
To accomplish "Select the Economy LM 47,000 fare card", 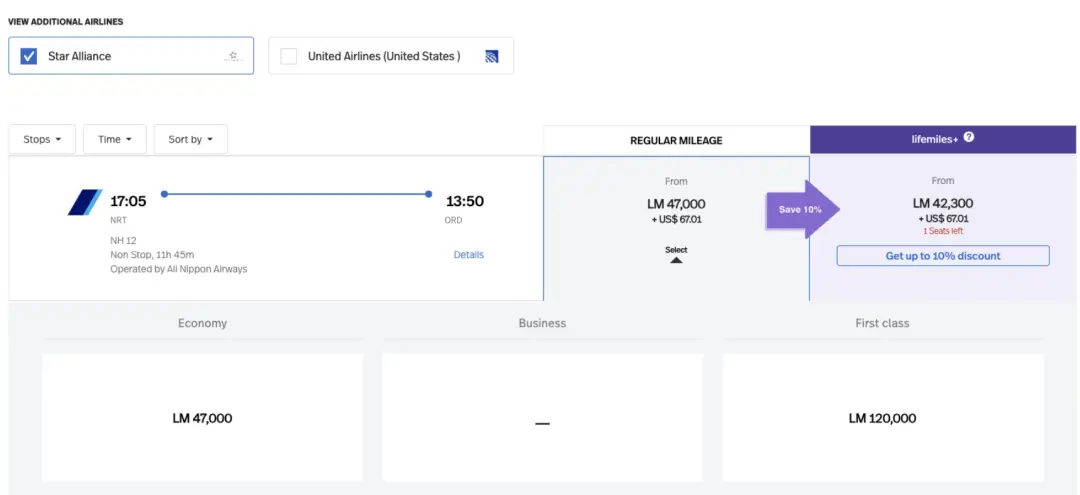I will [202, 418].
